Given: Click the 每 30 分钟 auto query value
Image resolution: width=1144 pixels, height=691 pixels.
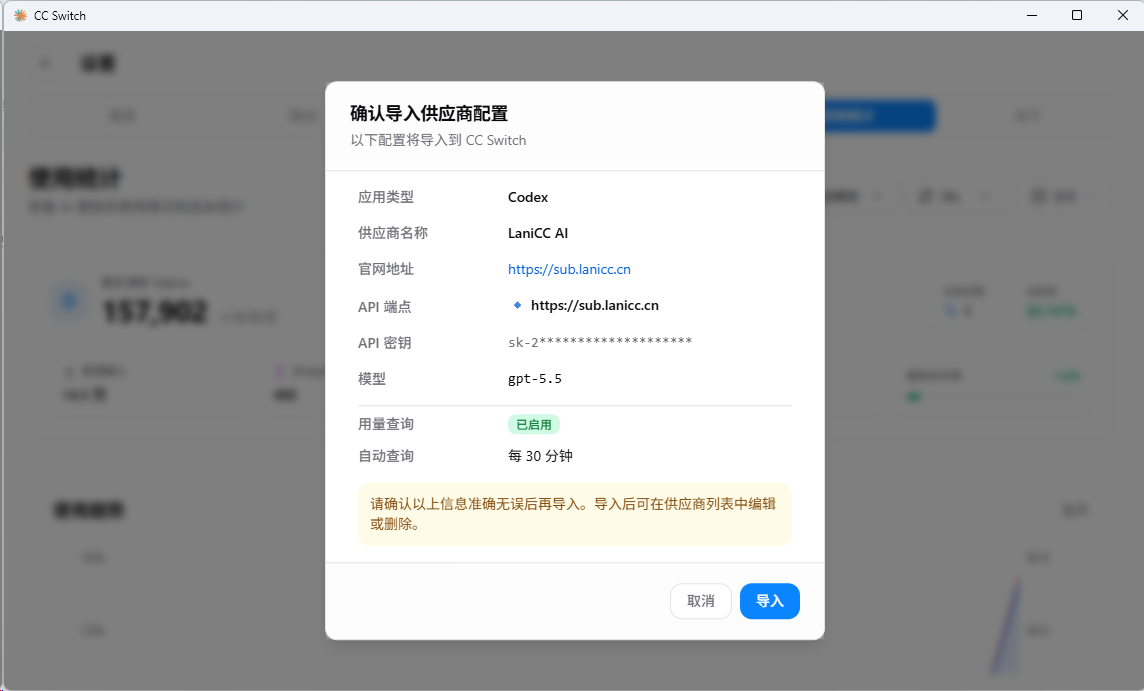Looking at the screenshot, I should click(540, 456).
